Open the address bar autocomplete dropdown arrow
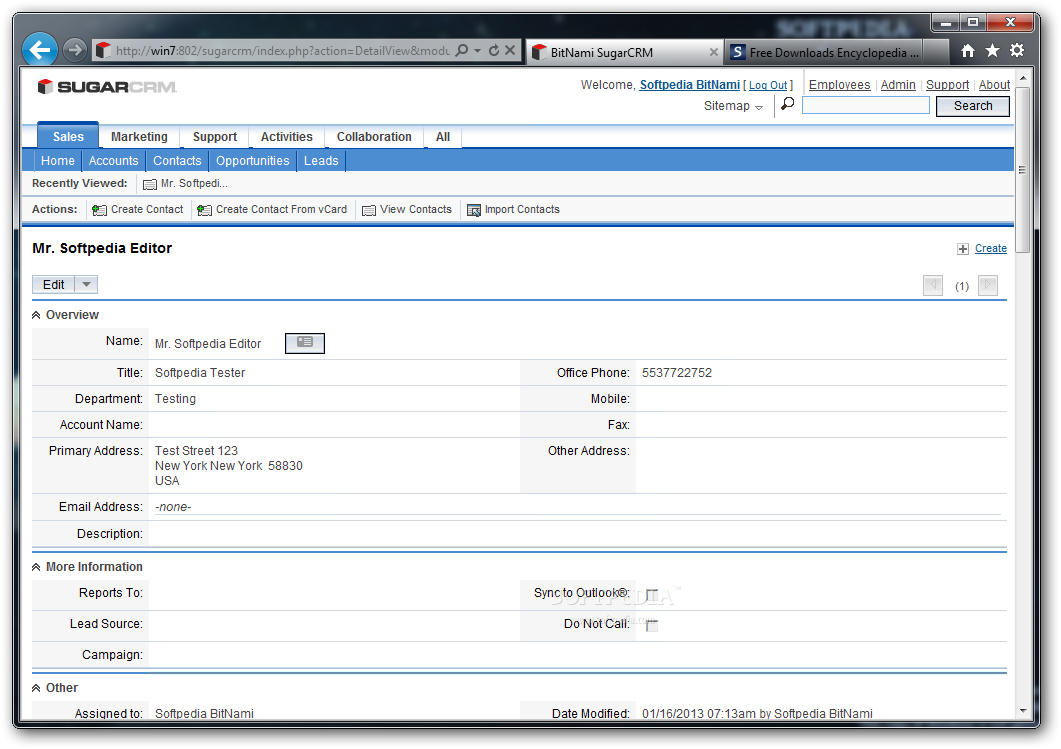The image size is (1061, 749). (478, 50)
